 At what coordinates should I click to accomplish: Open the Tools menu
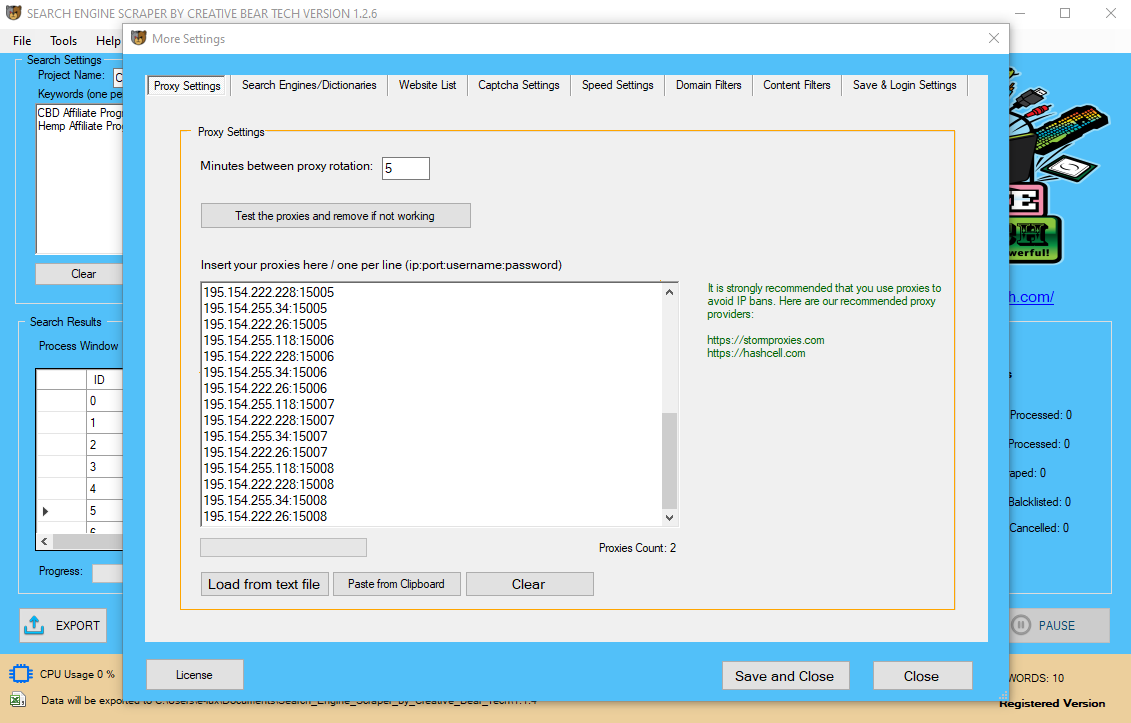click(x=63, y=40)
